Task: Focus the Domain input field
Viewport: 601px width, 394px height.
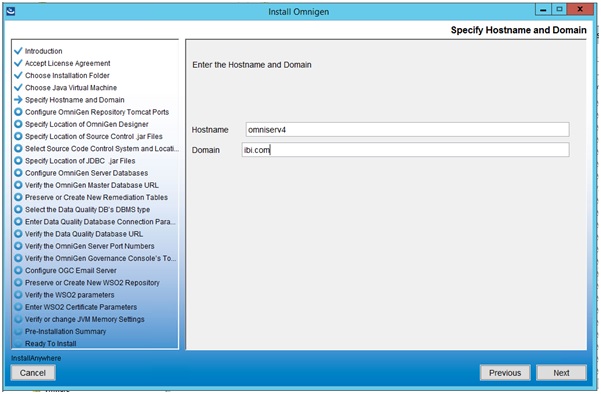Action: 405,150
